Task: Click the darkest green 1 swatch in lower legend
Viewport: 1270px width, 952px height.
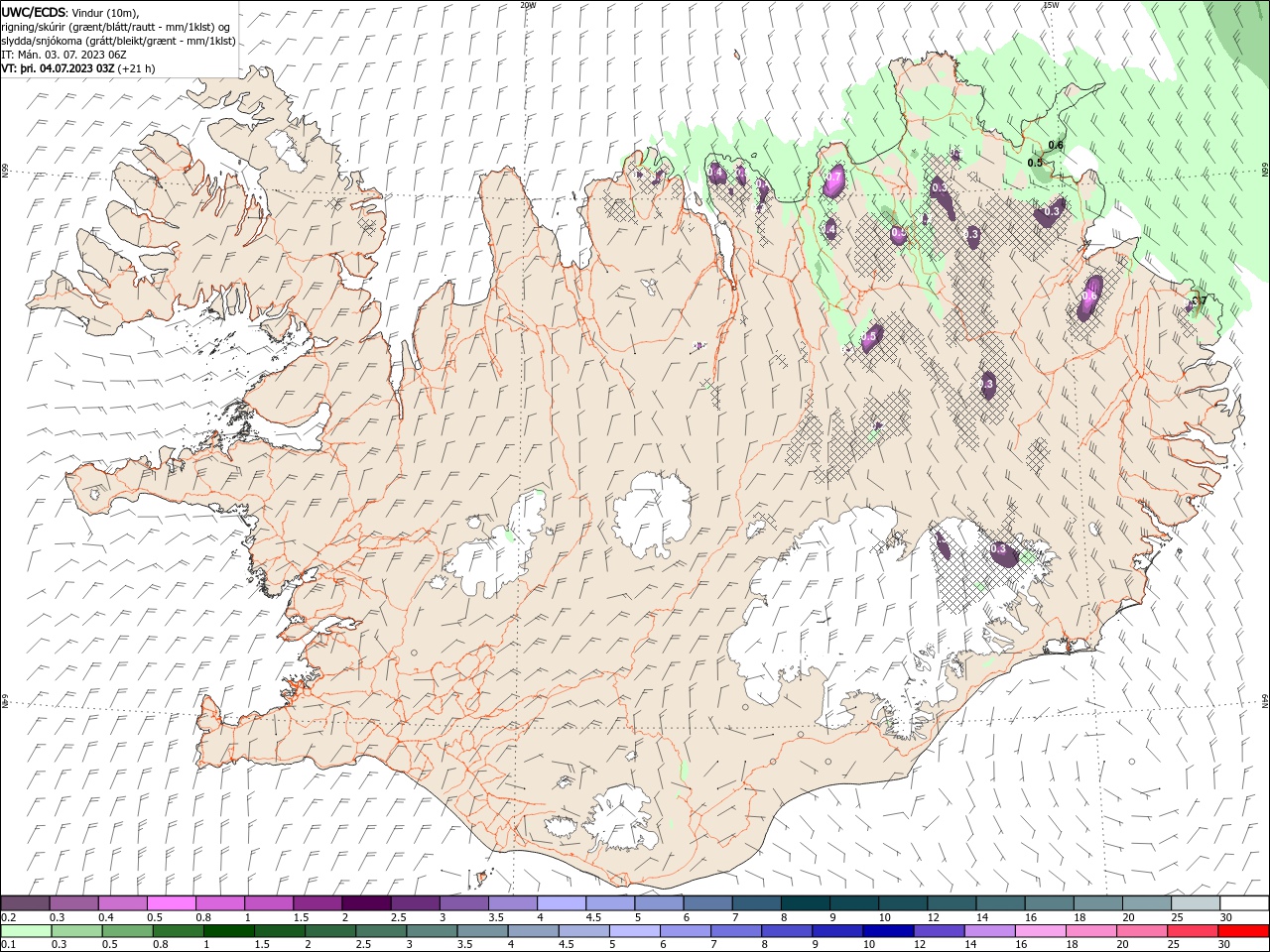Action: coord(229,931)
